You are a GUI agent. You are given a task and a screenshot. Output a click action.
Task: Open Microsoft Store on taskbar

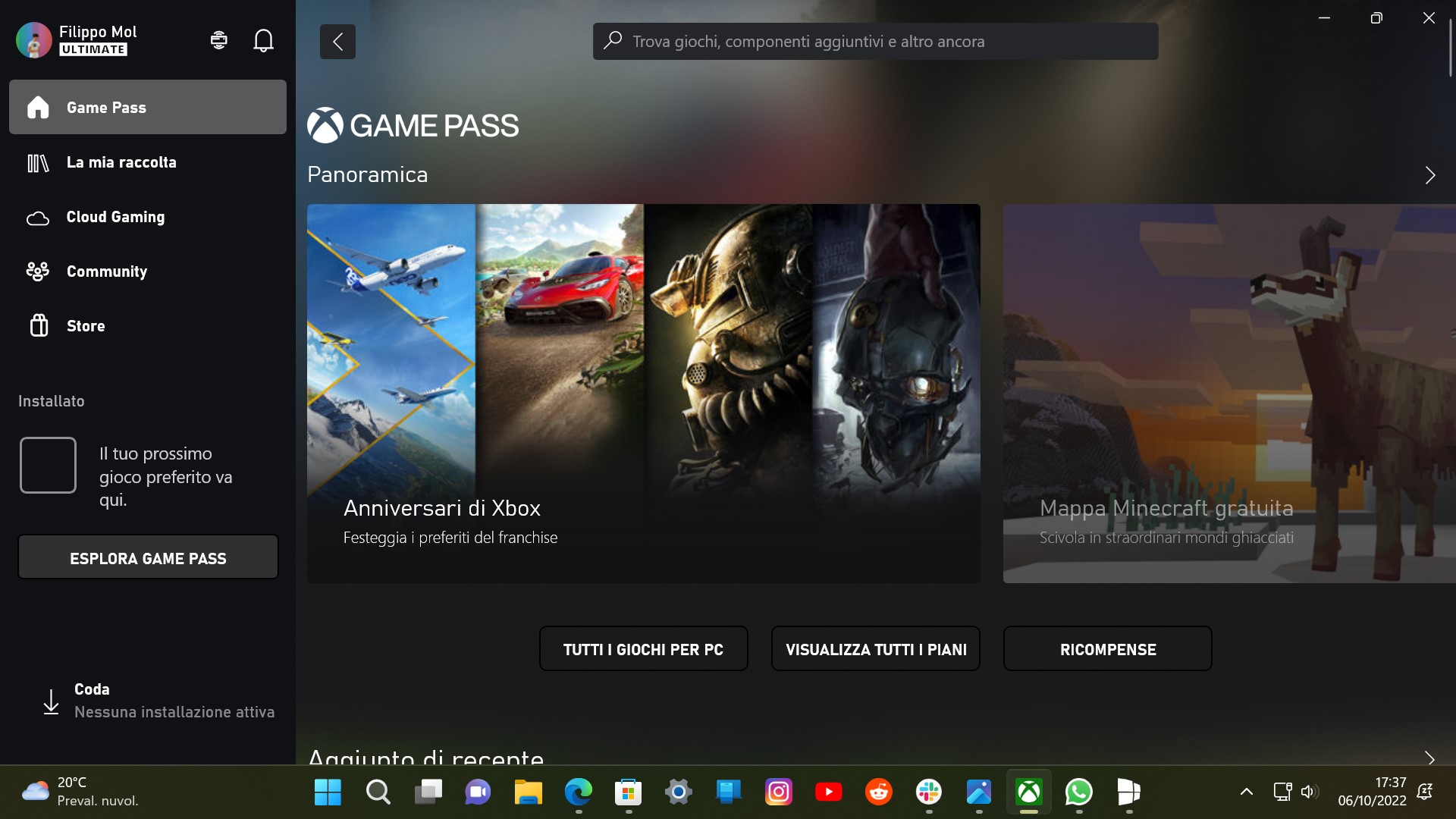[x=628, y=792]
